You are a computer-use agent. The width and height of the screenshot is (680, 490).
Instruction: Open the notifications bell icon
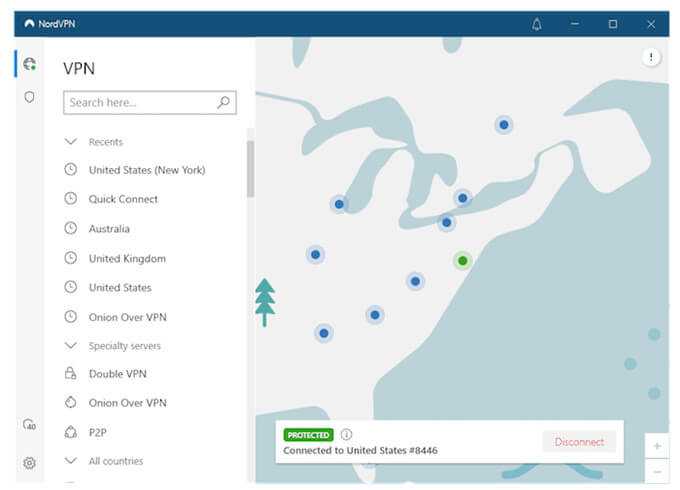536,24
